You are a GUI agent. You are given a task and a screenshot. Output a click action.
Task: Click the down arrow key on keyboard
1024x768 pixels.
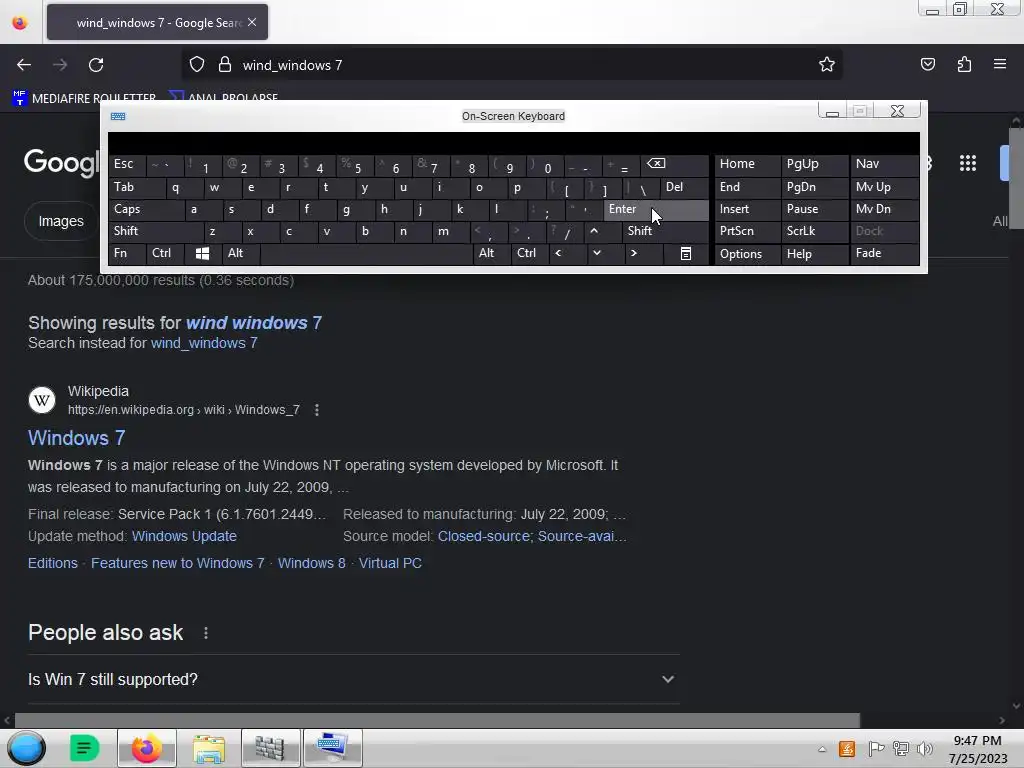click(x=596, y=253)
